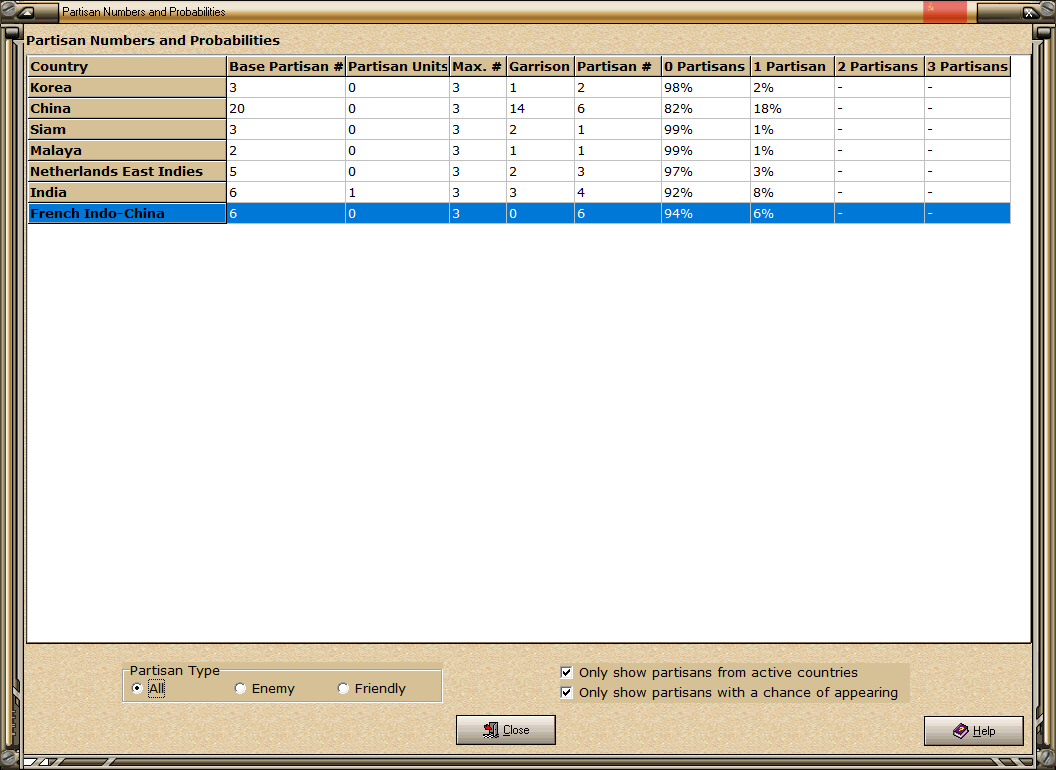Select the Netherlands East Indies row
Viewport: 1056px width, 770px height.
[519, 171]
